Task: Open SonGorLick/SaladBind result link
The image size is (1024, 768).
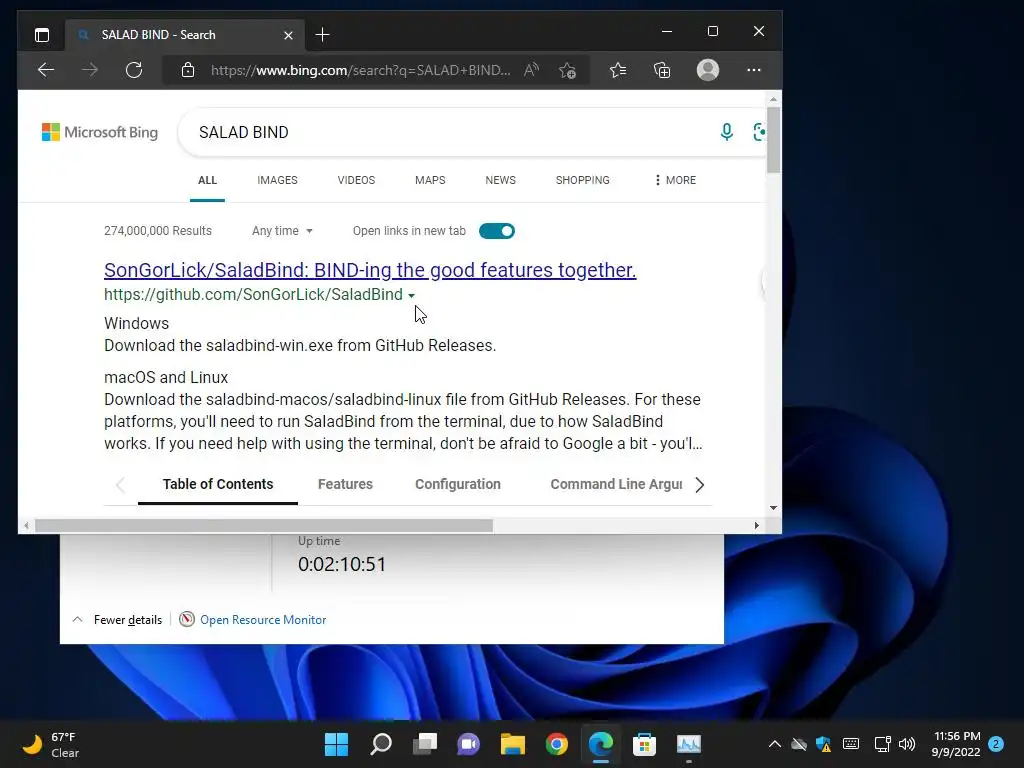Action: 370,270
